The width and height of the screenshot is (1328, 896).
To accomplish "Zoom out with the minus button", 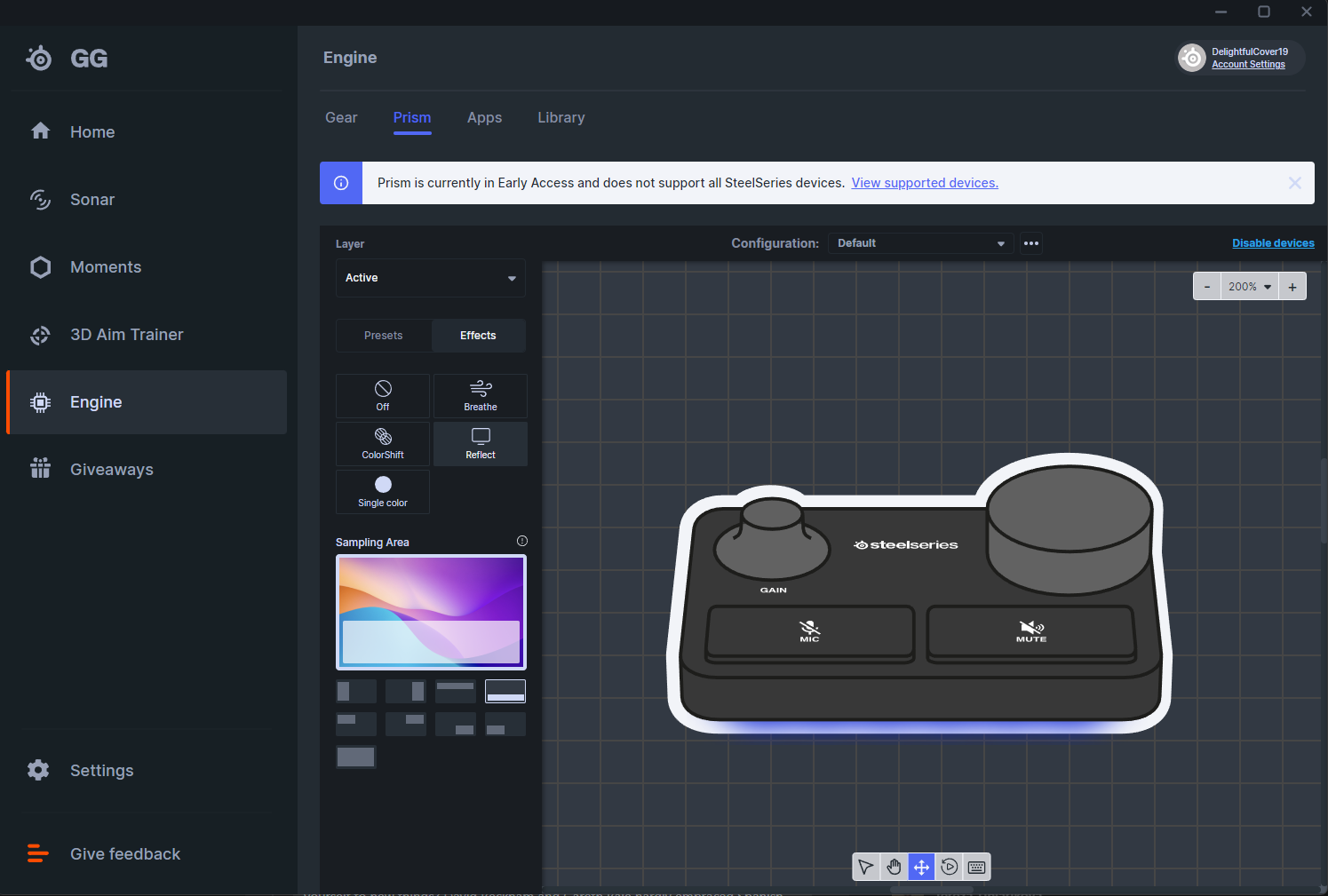I will click(1207, 287).
